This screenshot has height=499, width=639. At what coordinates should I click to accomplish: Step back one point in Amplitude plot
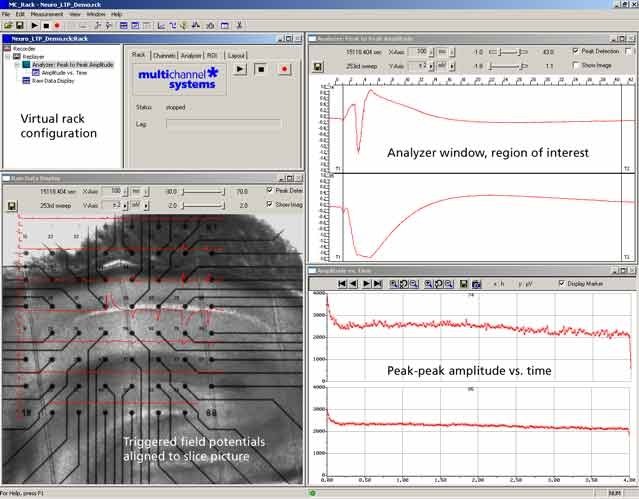click(x=354, y=284)
